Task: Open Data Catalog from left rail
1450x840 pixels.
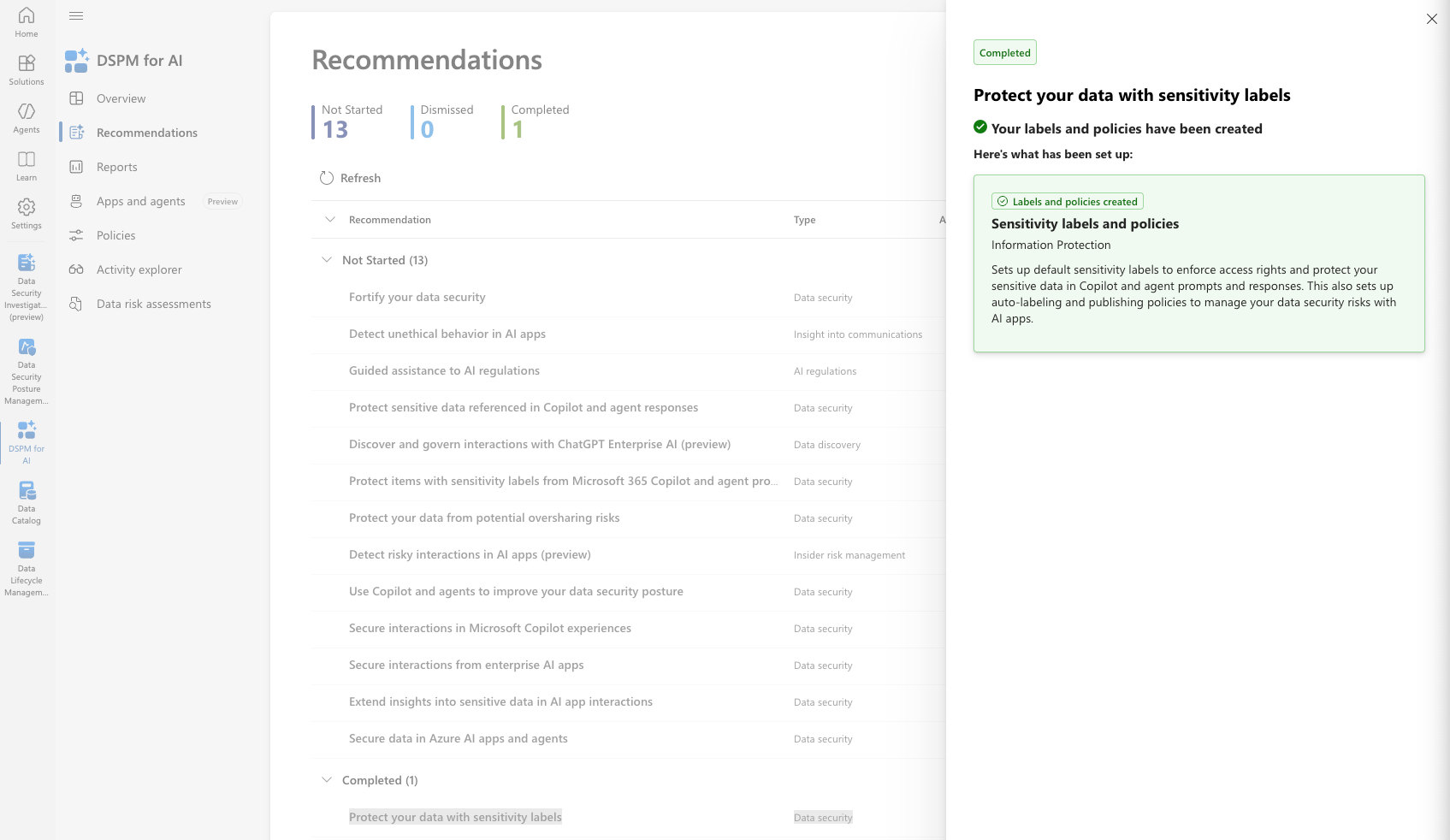Action: click(27, 492)
